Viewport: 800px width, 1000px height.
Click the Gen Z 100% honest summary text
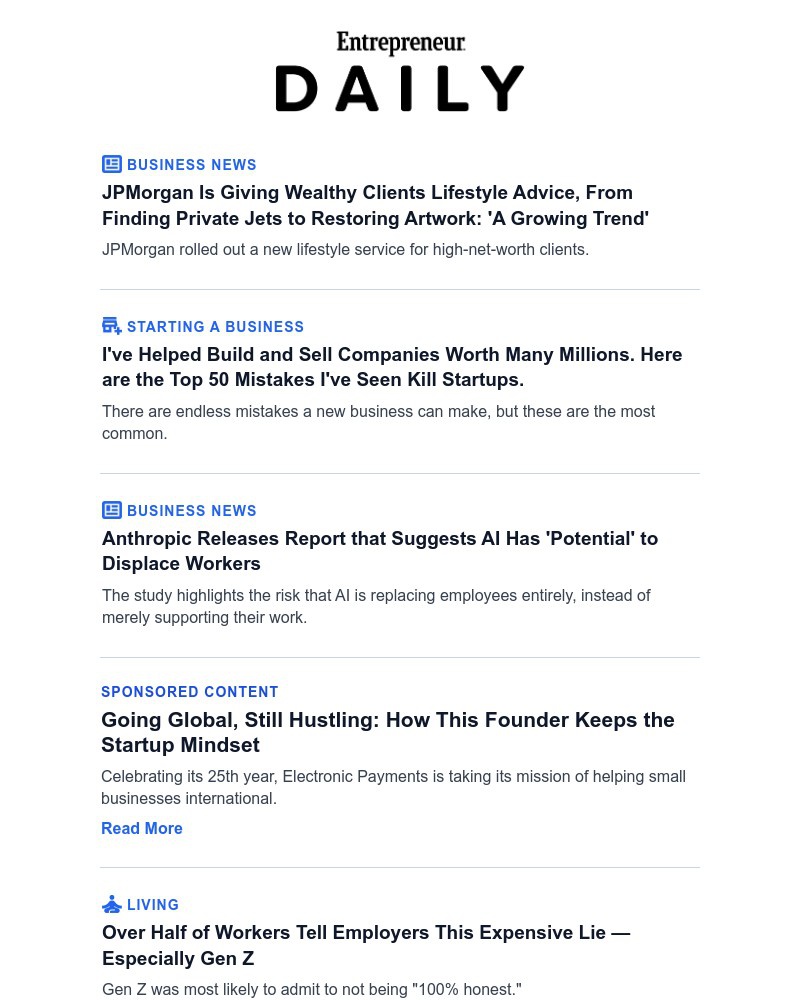(312, 990)
